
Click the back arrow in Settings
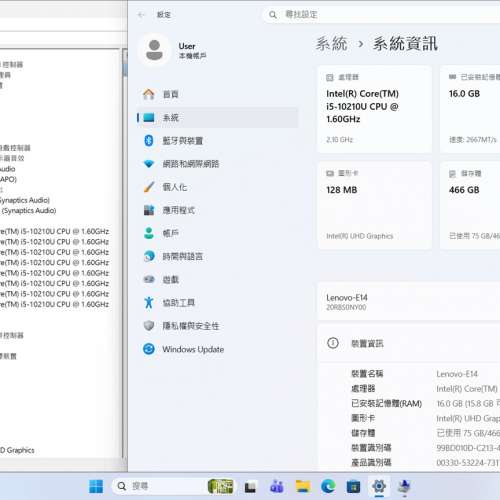141,15
